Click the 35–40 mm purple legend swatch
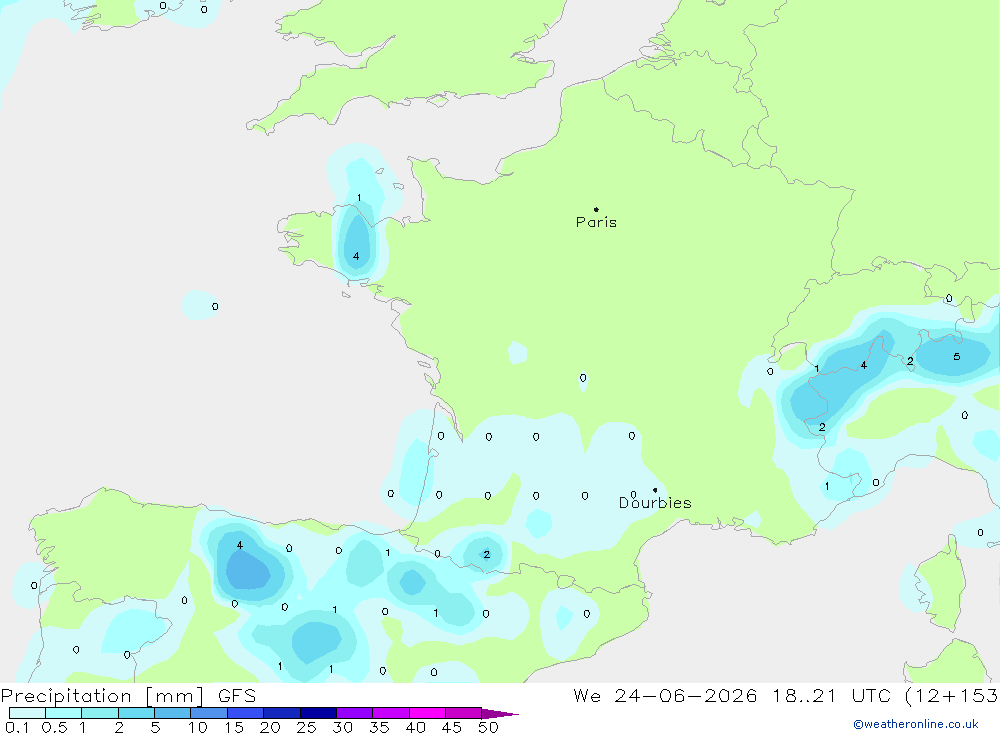Image resolution: width=1000 pixels, height=733 pixels. 391,713
